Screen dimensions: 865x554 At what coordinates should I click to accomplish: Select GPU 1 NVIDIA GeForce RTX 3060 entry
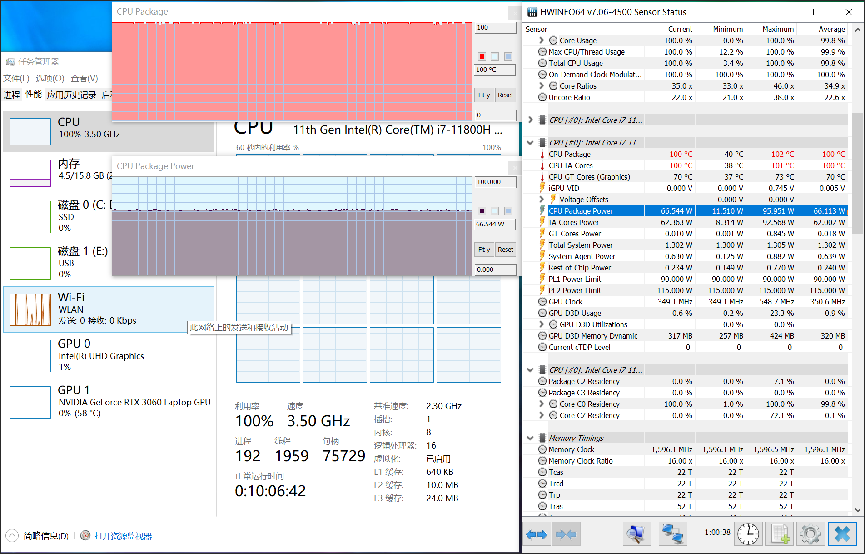click(x=108, y=400)
